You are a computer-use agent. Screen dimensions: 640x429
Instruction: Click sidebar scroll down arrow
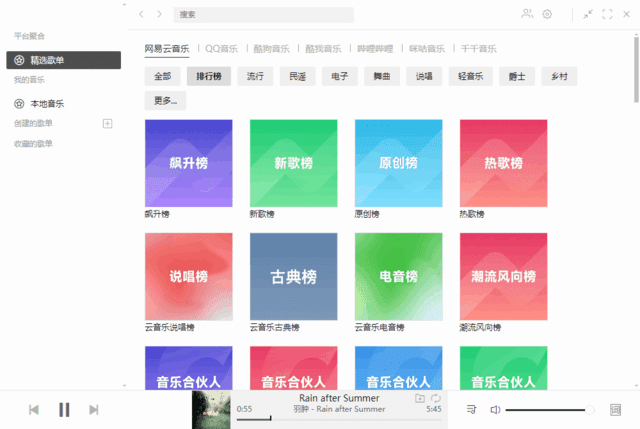point(124,385)
